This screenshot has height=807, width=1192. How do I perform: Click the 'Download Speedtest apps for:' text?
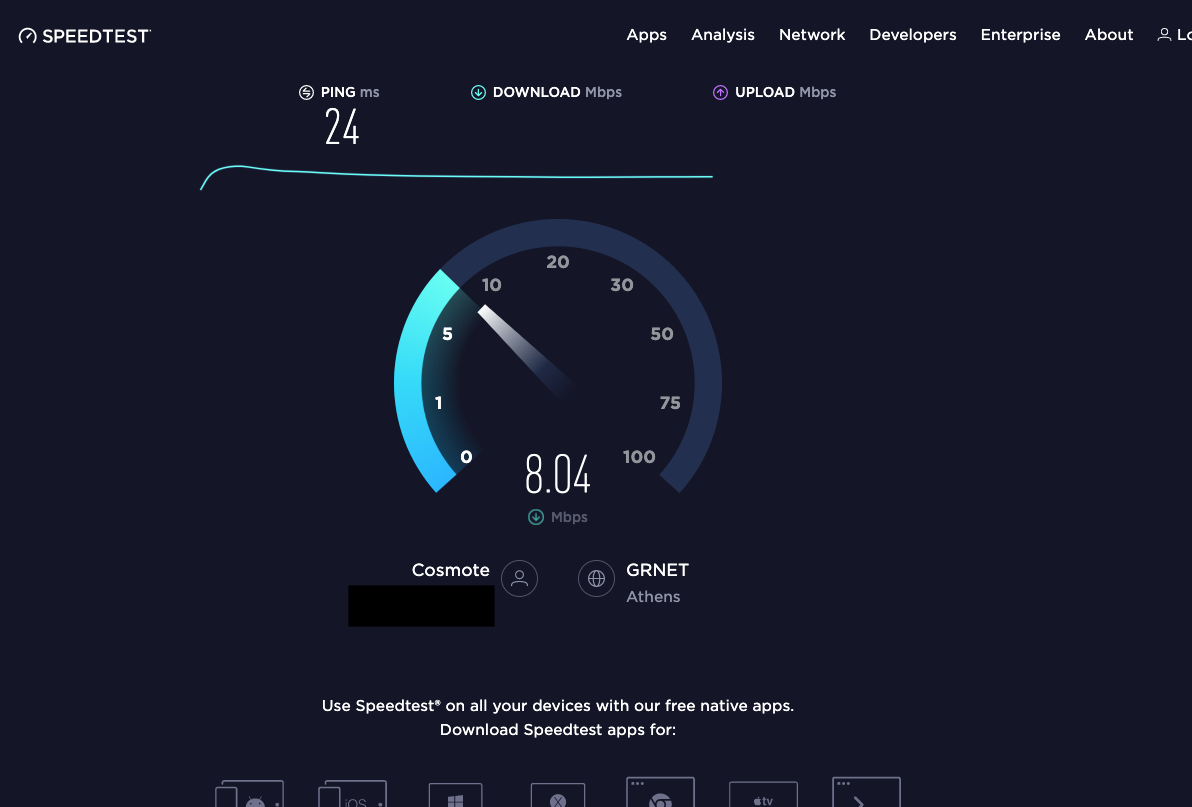point(557,729)
